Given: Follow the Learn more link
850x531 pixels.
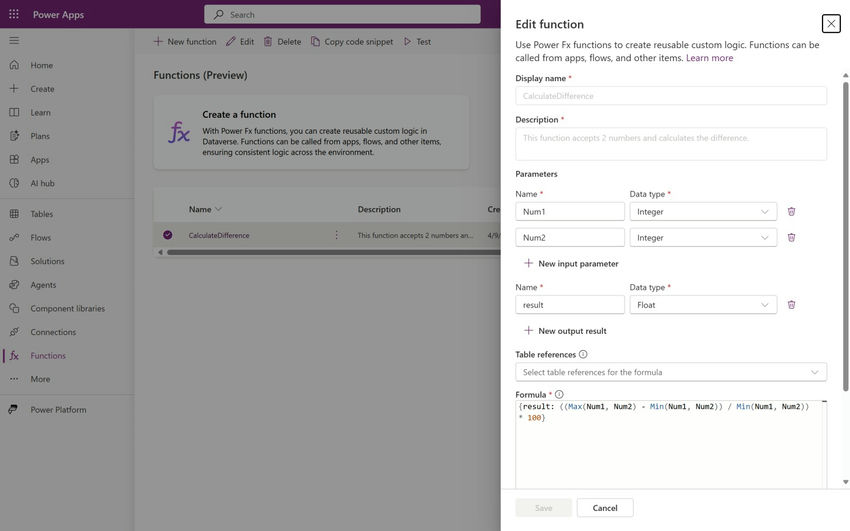Looking at the screenshot, I should click(x=709, y=58).
